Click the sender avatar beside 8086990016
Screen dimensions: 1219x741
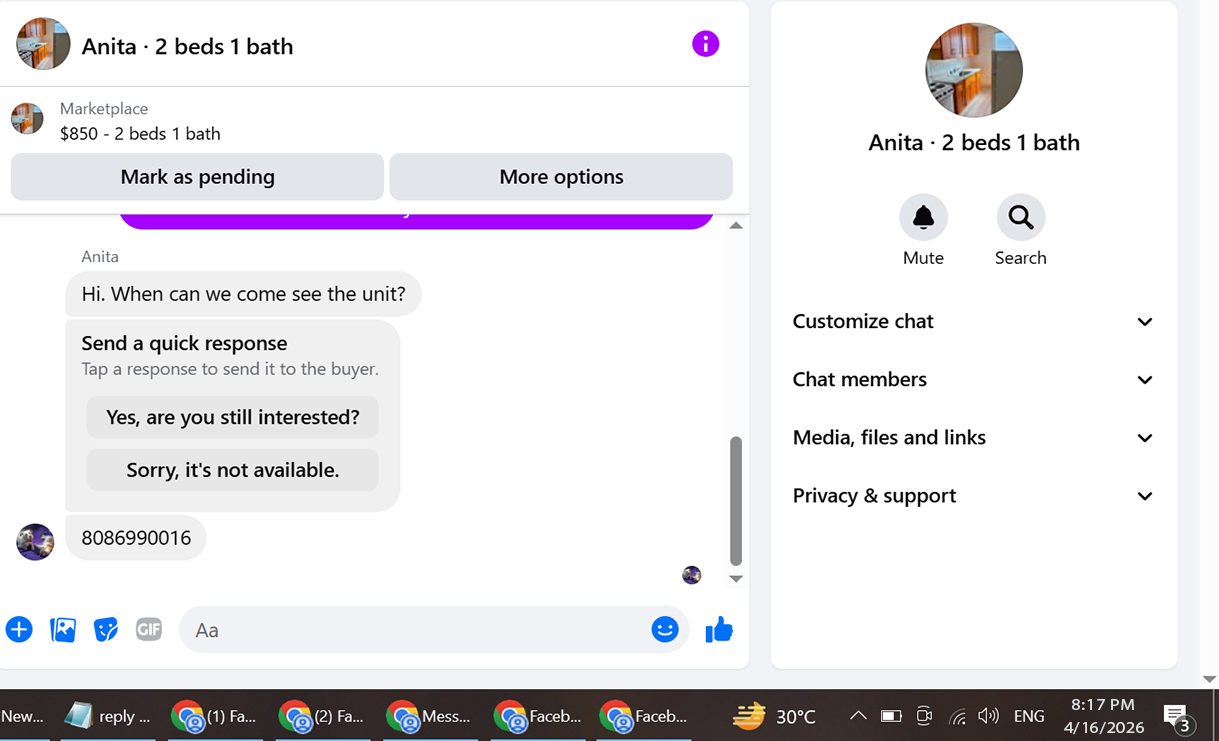pyautogui.click(x=35, y=542)
